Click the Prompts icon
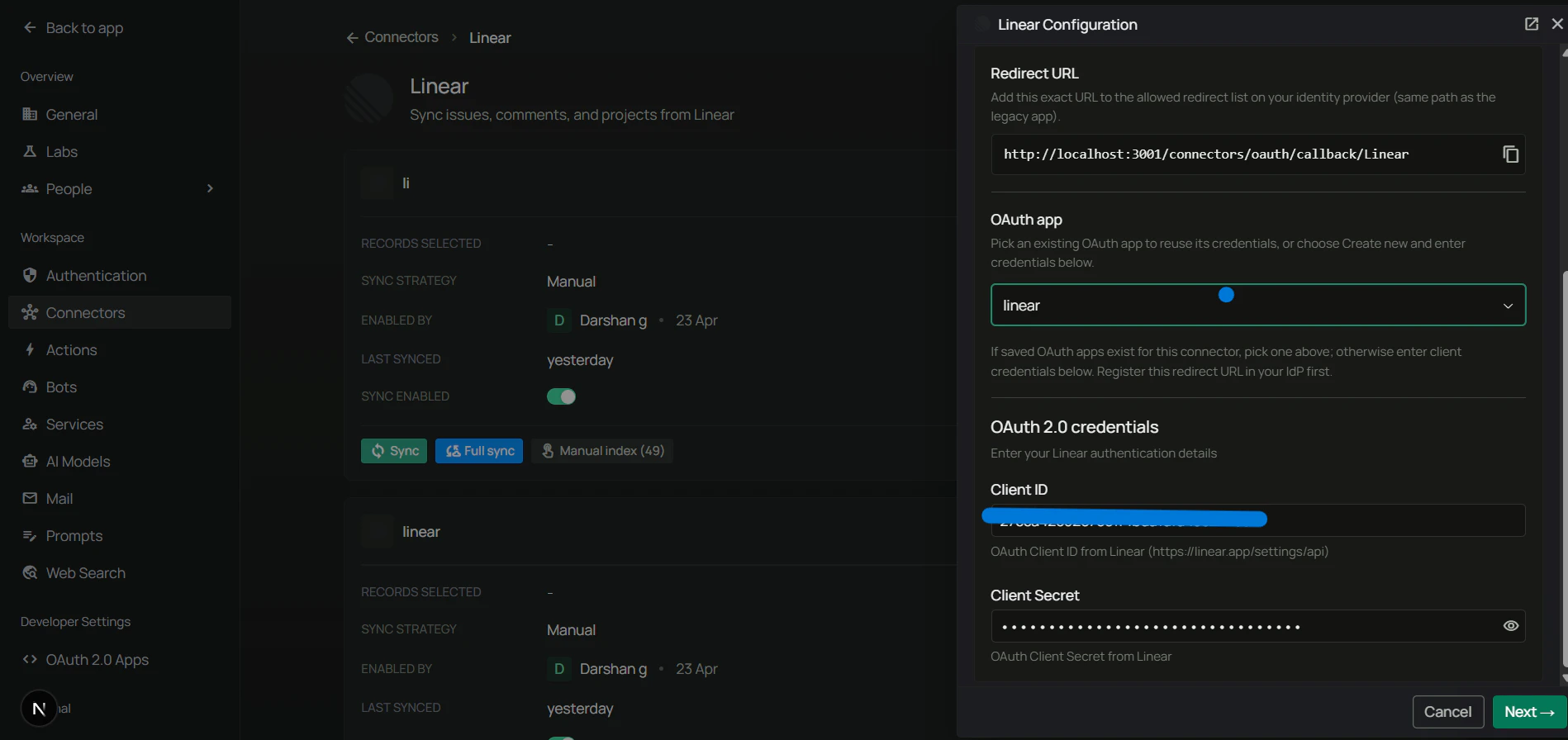 click(30, 535)
